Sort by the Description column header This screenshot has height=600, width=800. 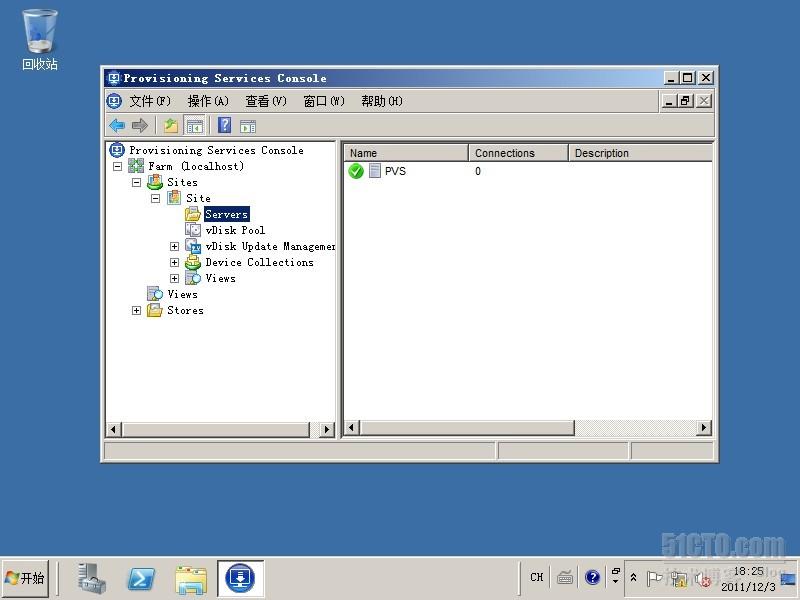(x=640, y=153)
